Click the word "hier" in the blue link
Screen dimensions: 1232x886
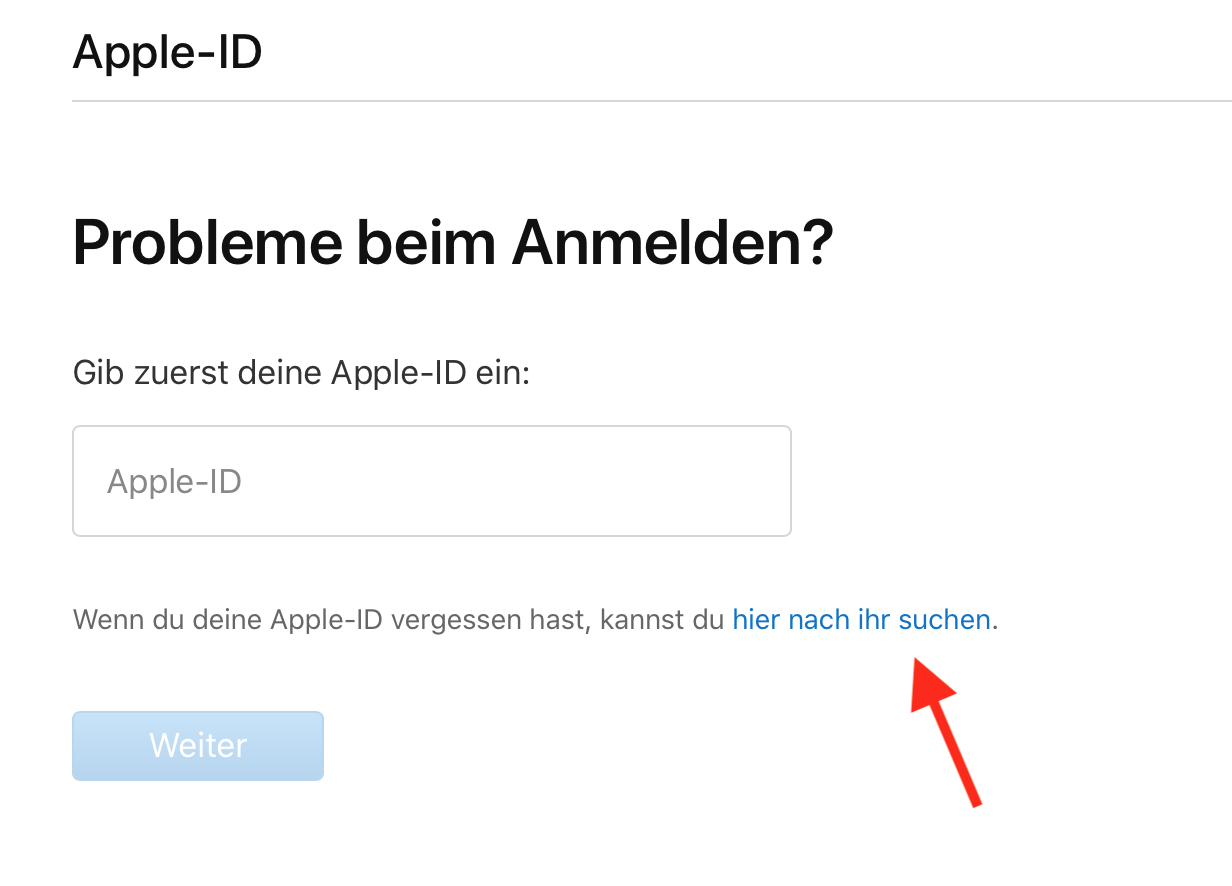click(756, 620)
